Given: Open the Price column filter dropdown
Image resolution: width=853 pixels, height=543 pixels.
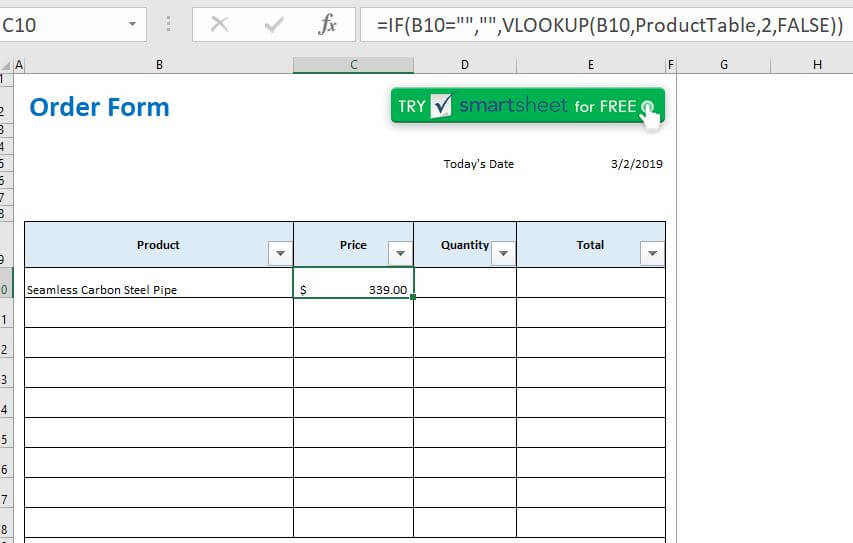Looking at the screenshot, I should click(x=400, y=254).
